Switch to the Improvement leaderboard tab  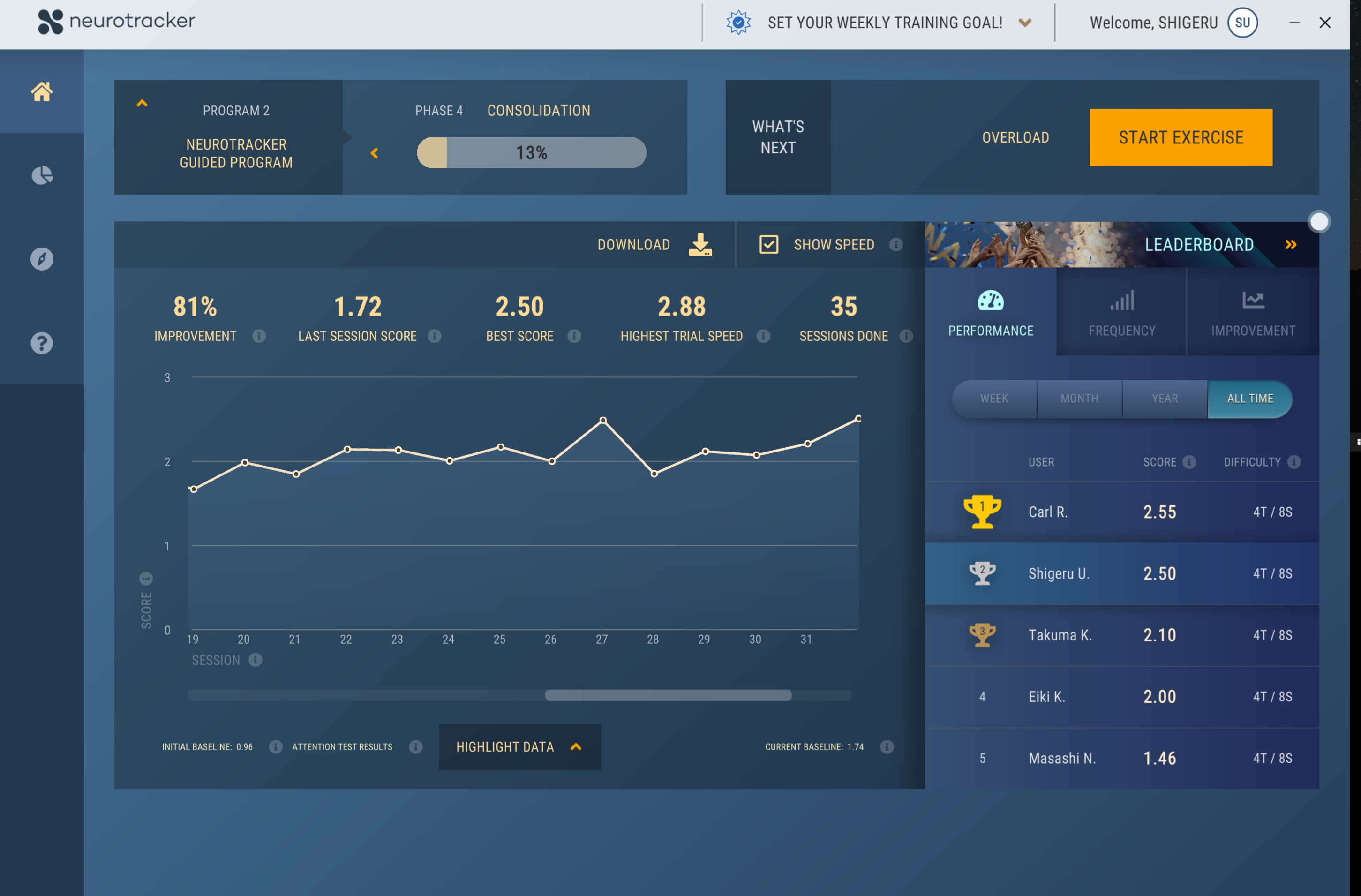click(x=1253, y=312)
